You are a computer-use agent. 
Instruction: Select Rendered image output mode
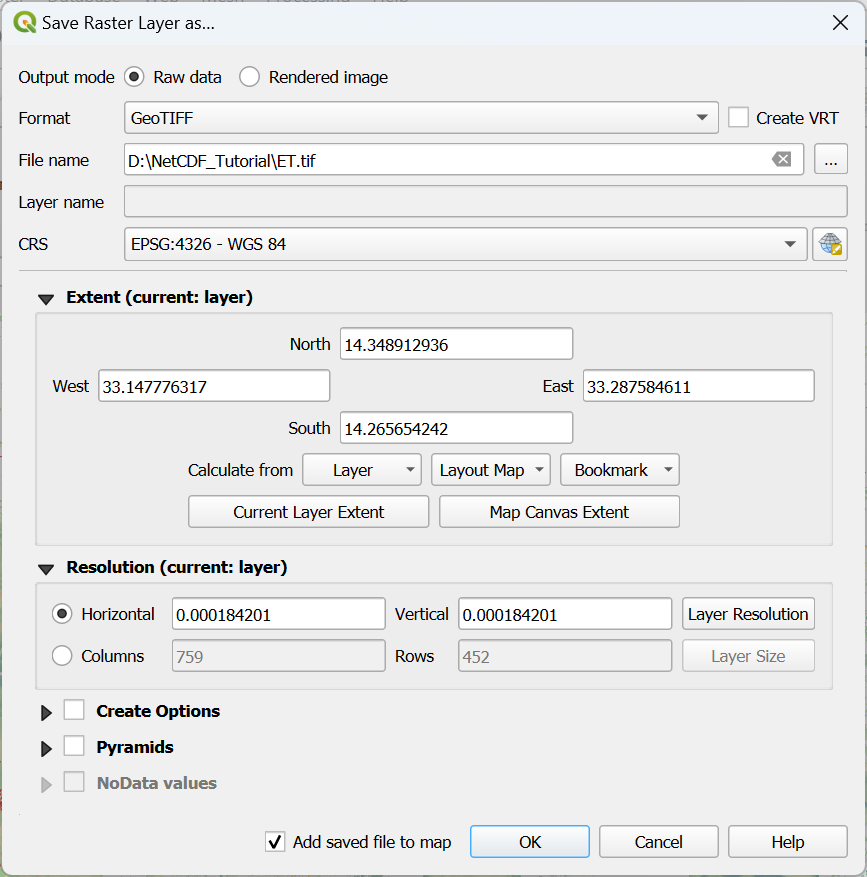250,77
